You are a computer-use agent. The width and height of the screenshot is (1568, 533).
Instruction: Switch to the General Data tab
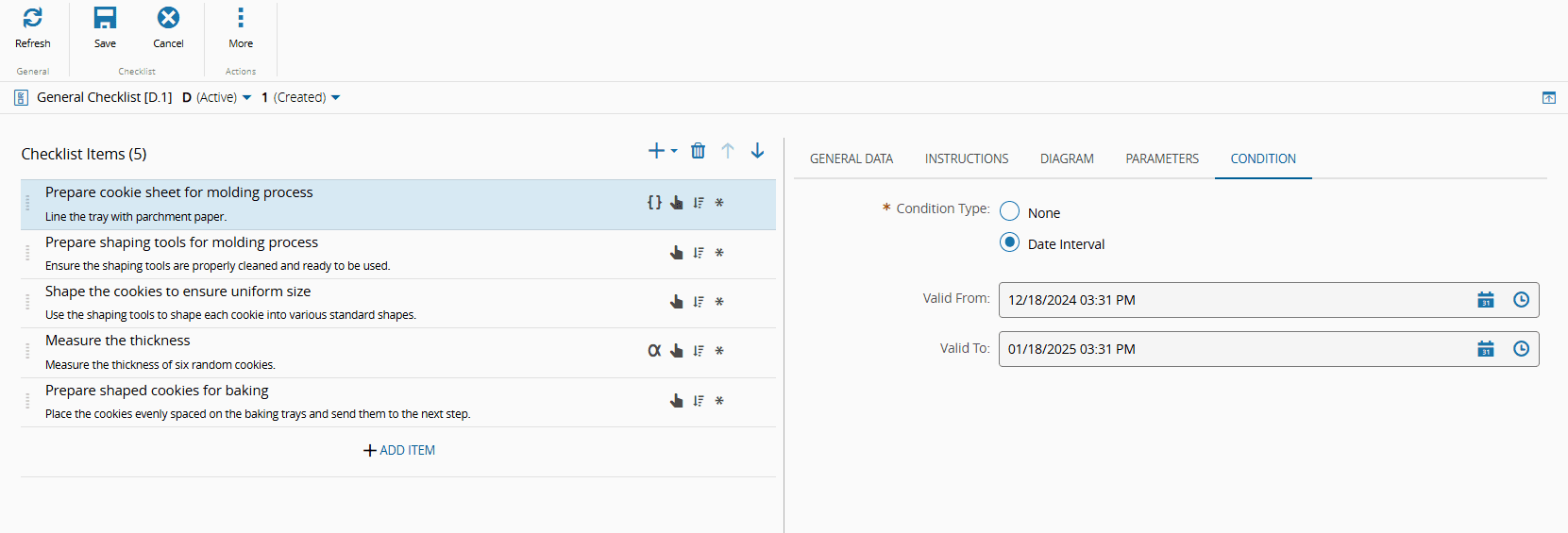coord(851,158)
